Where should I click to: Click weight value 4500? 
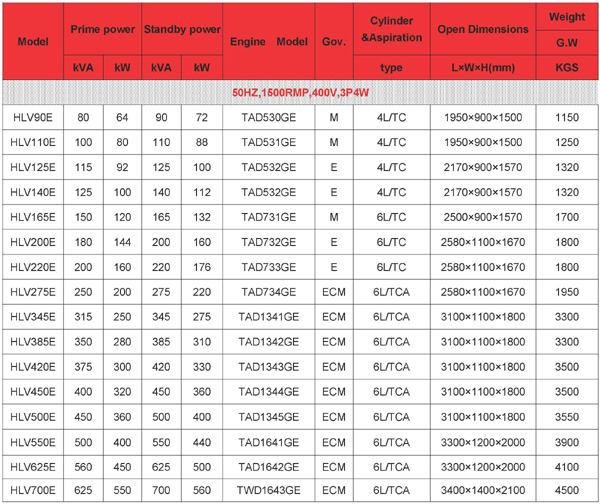click(567, 490)
